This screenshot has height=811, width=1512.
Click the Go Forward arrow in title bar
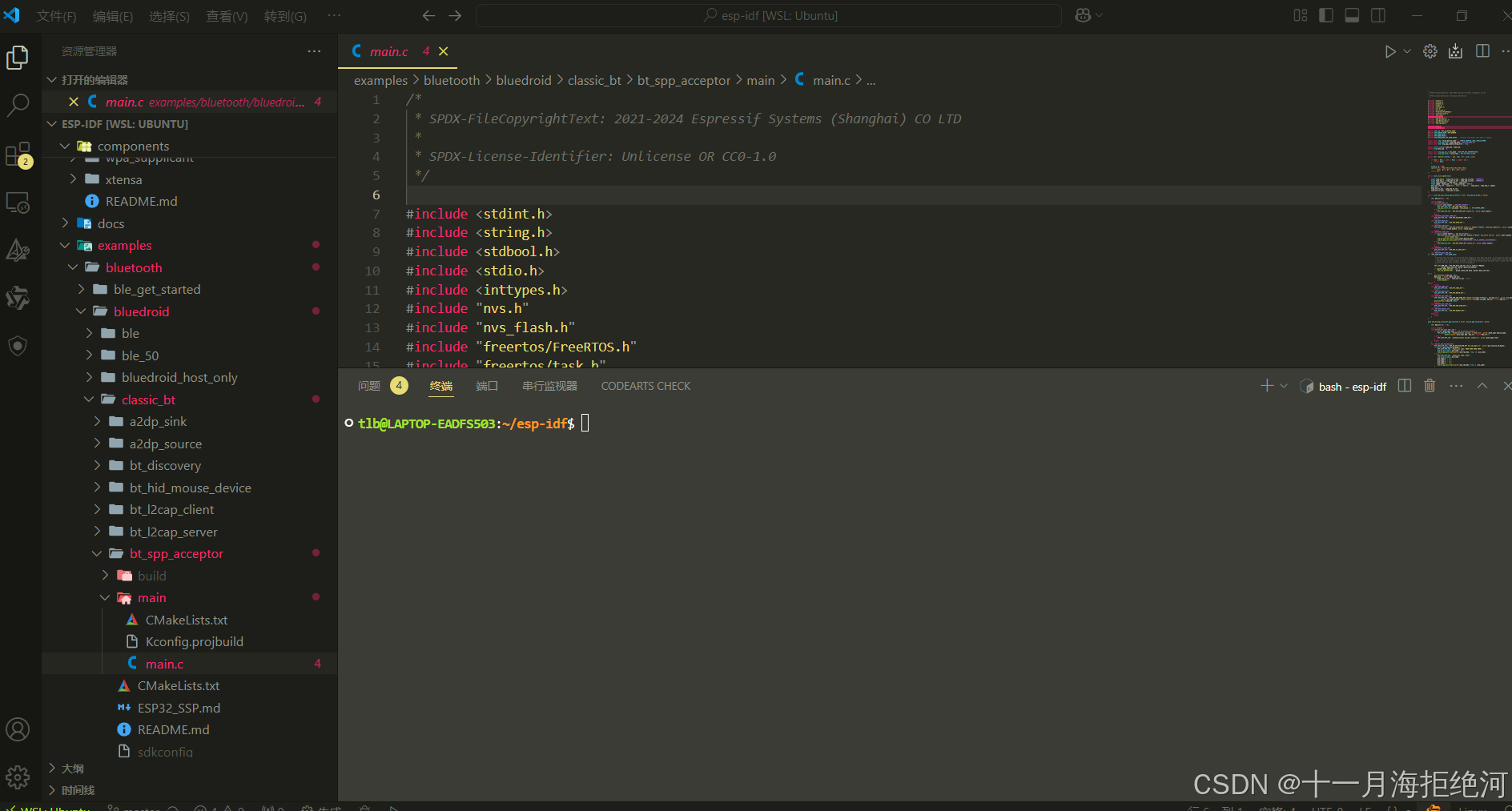(x=455, y=15)
